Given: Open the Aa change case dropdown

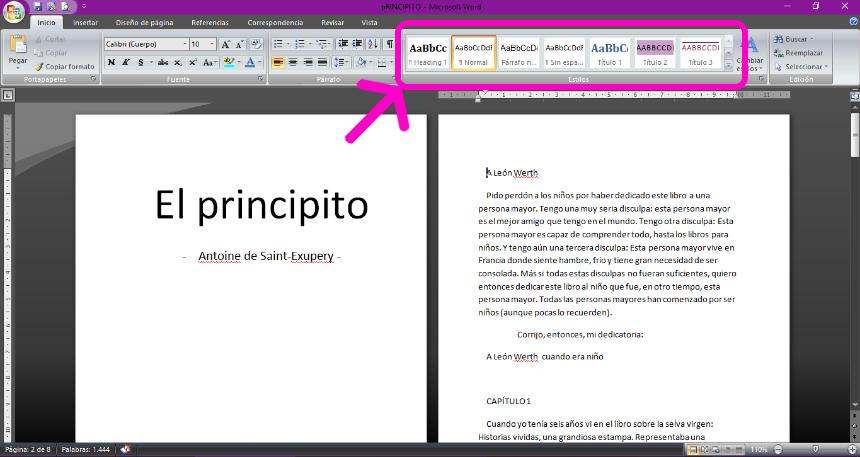Looking at the screenshot, I should click(210, 63).
